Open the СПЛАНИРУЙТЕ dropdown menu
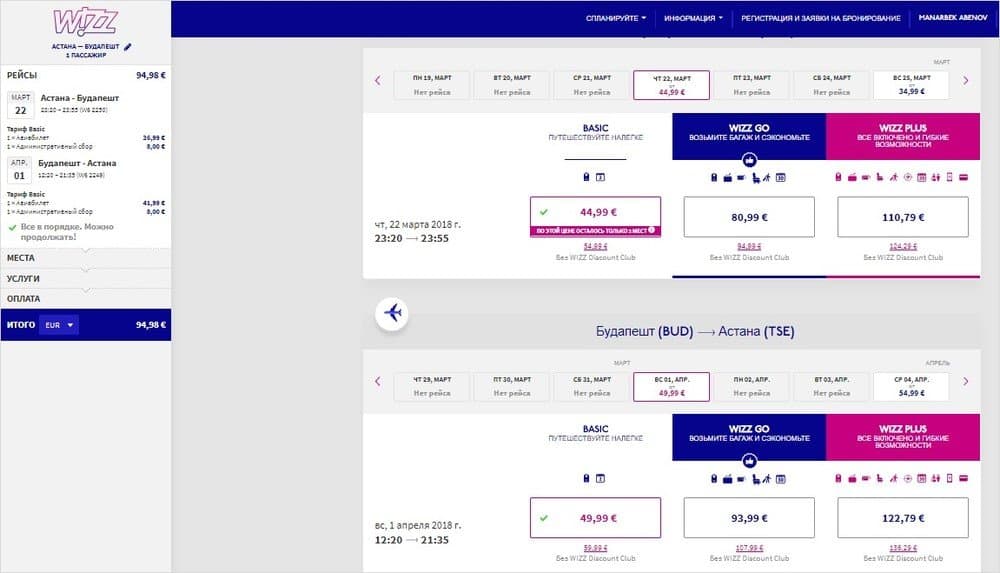 pos(615,18)
